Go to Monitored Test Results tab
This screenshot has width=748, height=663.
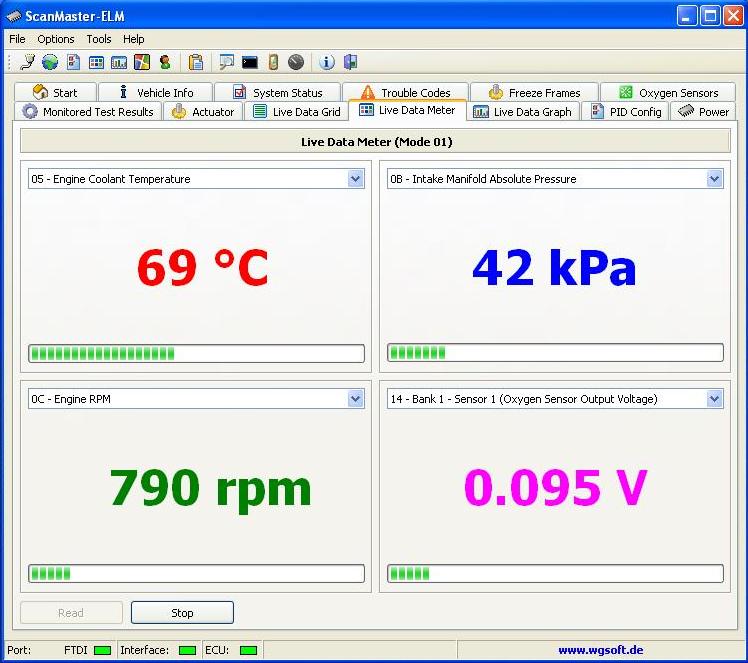[88, 112]
